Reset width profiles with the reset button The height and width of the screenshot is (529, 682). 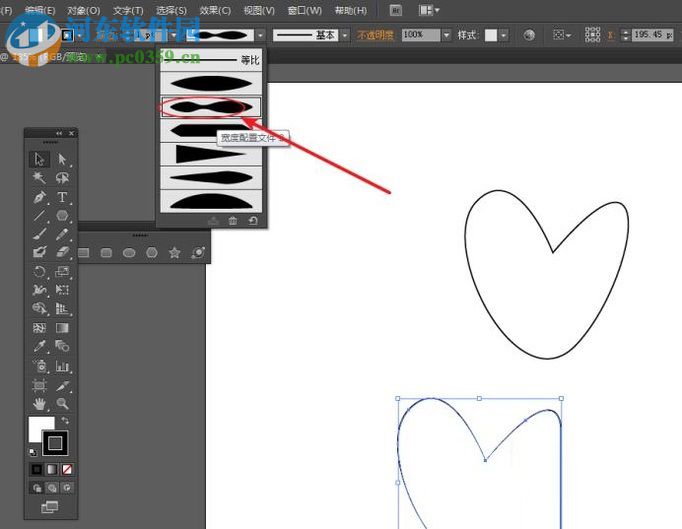253,221
